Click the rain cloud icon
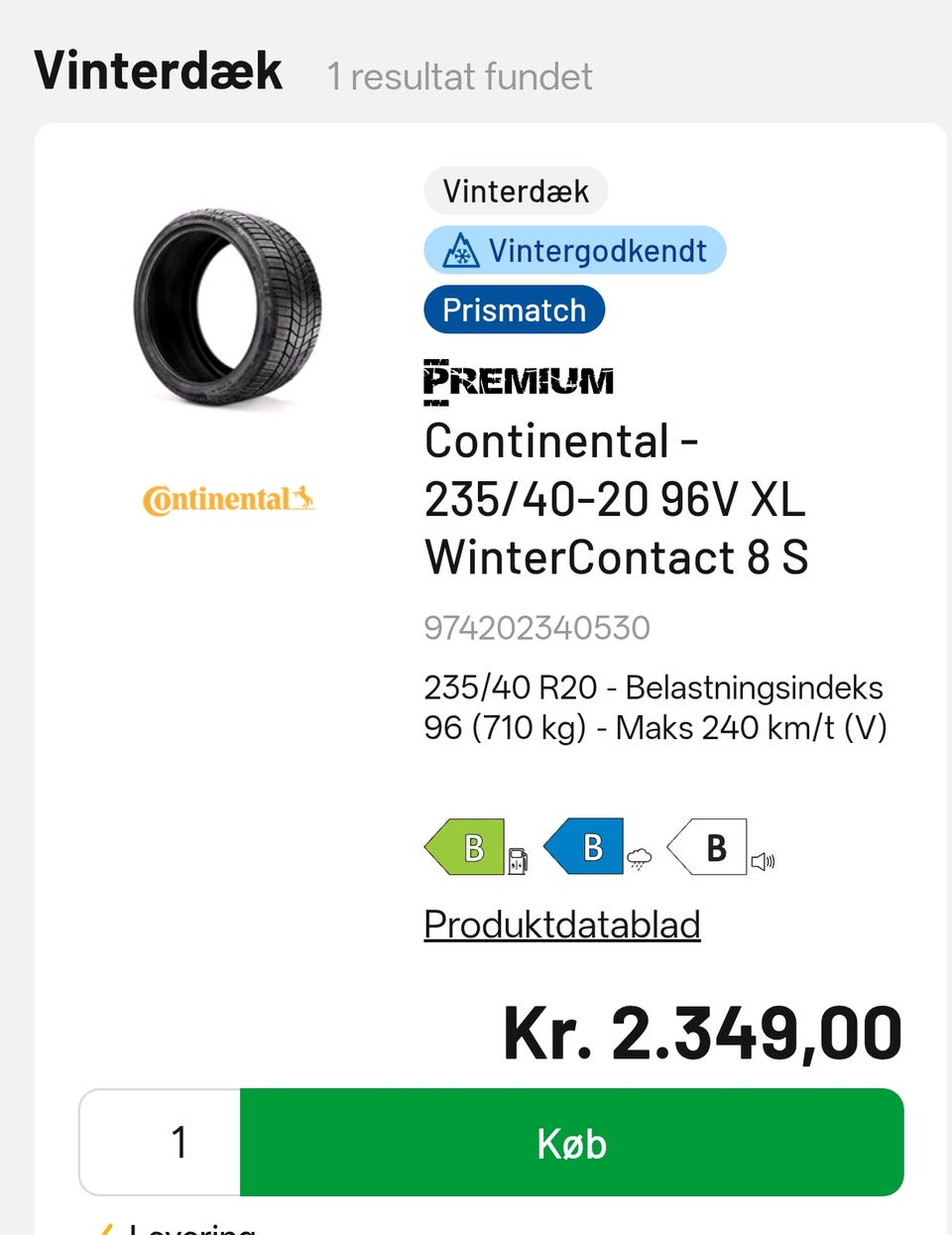The height and width of the screenshot is (1235, 952). click(640, 859)
